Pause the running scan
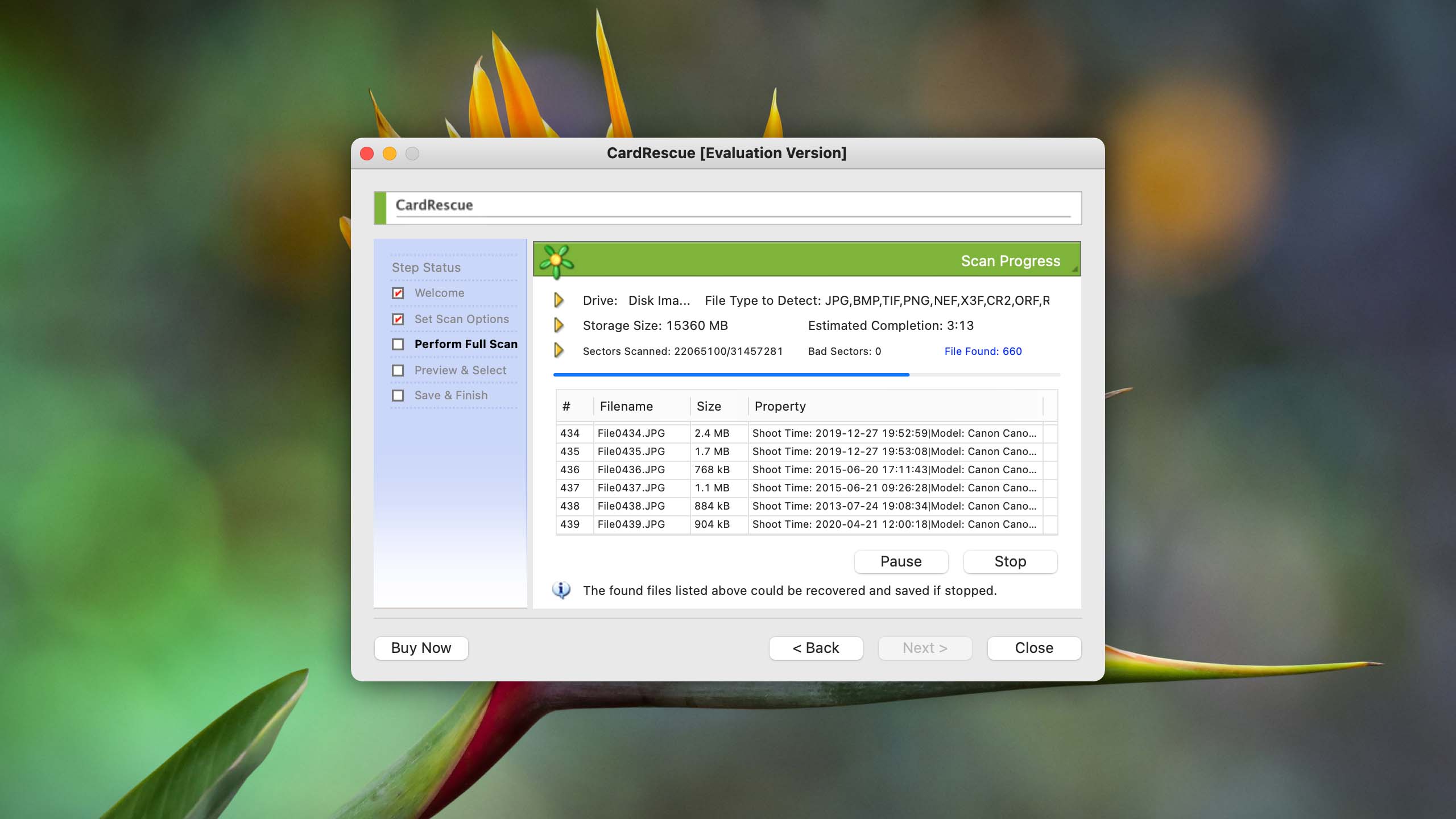Viewport: 1456px width, 819px height. (x=901, y=561)
